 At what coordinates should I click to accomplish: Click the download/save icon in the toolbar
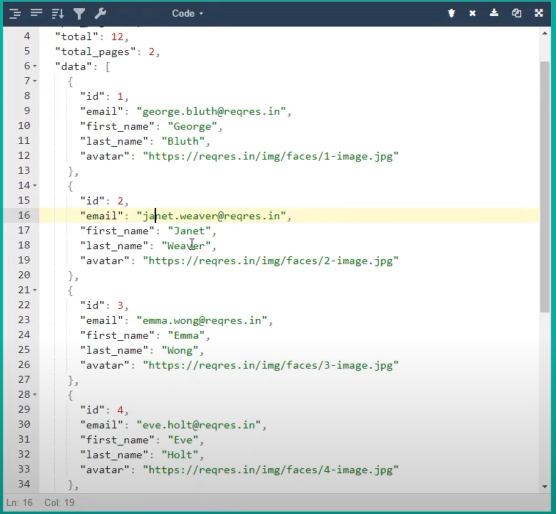pyautogui.click(x=494, y=13)
